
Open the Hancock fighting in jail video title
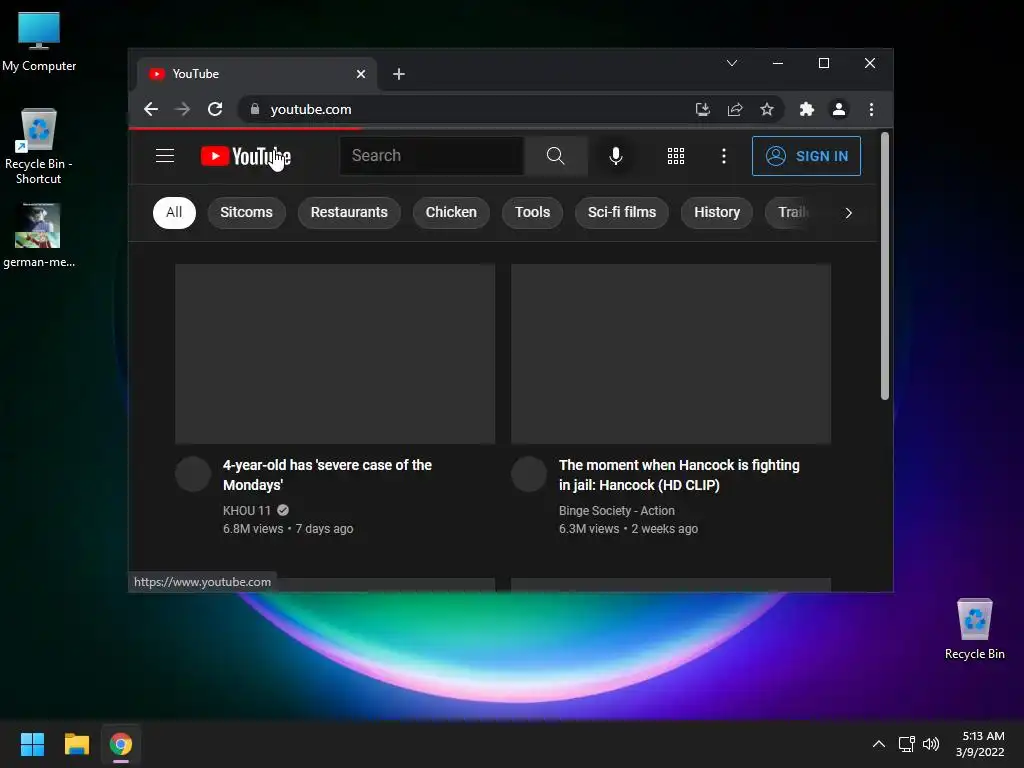point(679,475)
